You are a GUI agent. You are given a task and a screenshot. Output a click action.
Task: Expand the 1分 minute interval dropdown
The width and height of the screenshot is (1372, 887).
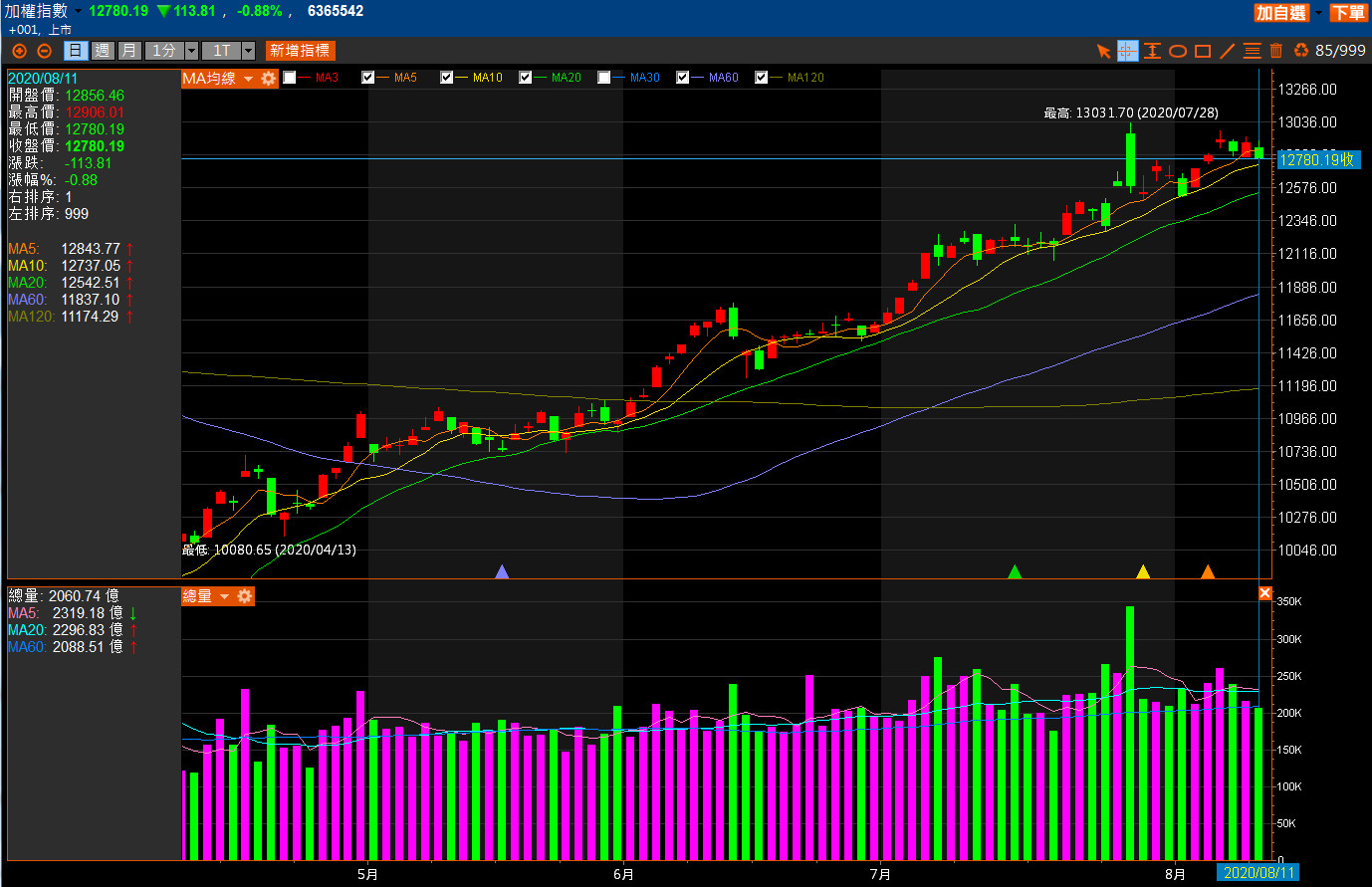point(191,51)
